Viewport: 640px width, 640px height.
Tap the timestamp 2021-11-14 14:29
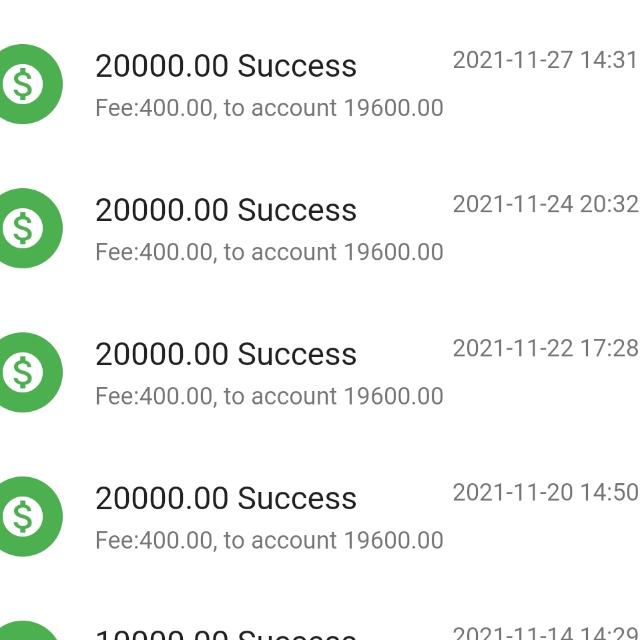(545, 633)
